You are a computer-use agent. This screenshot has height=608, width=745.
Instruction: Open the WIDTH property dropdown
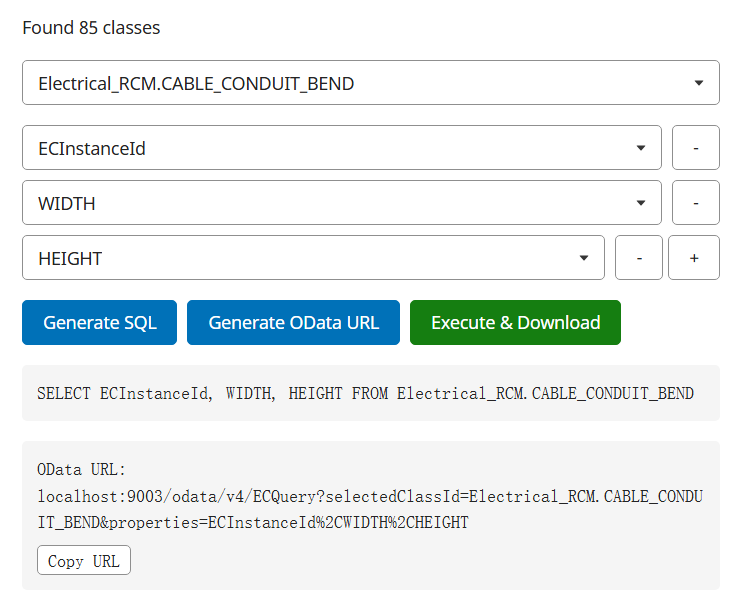(x=342, y=203)
